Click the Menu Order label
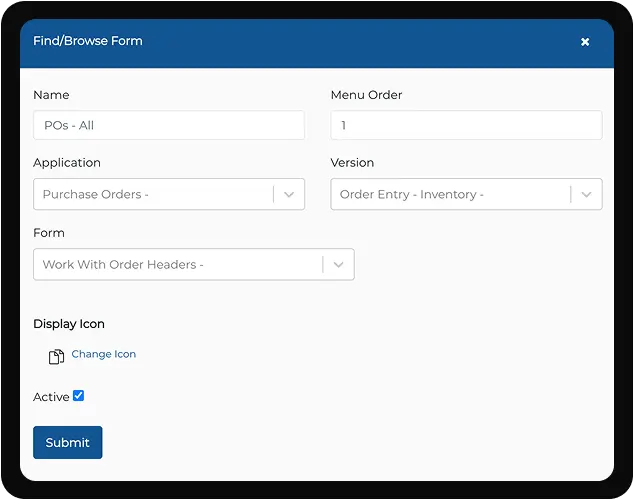Viewport: 634px width, 500px height. (x=366, y=95)
